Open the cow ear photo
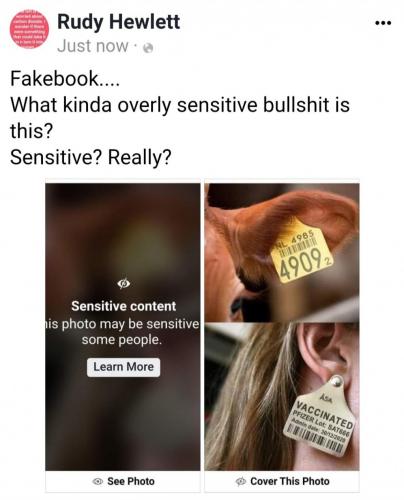The image size is (404, 500). tap(282, 252)
